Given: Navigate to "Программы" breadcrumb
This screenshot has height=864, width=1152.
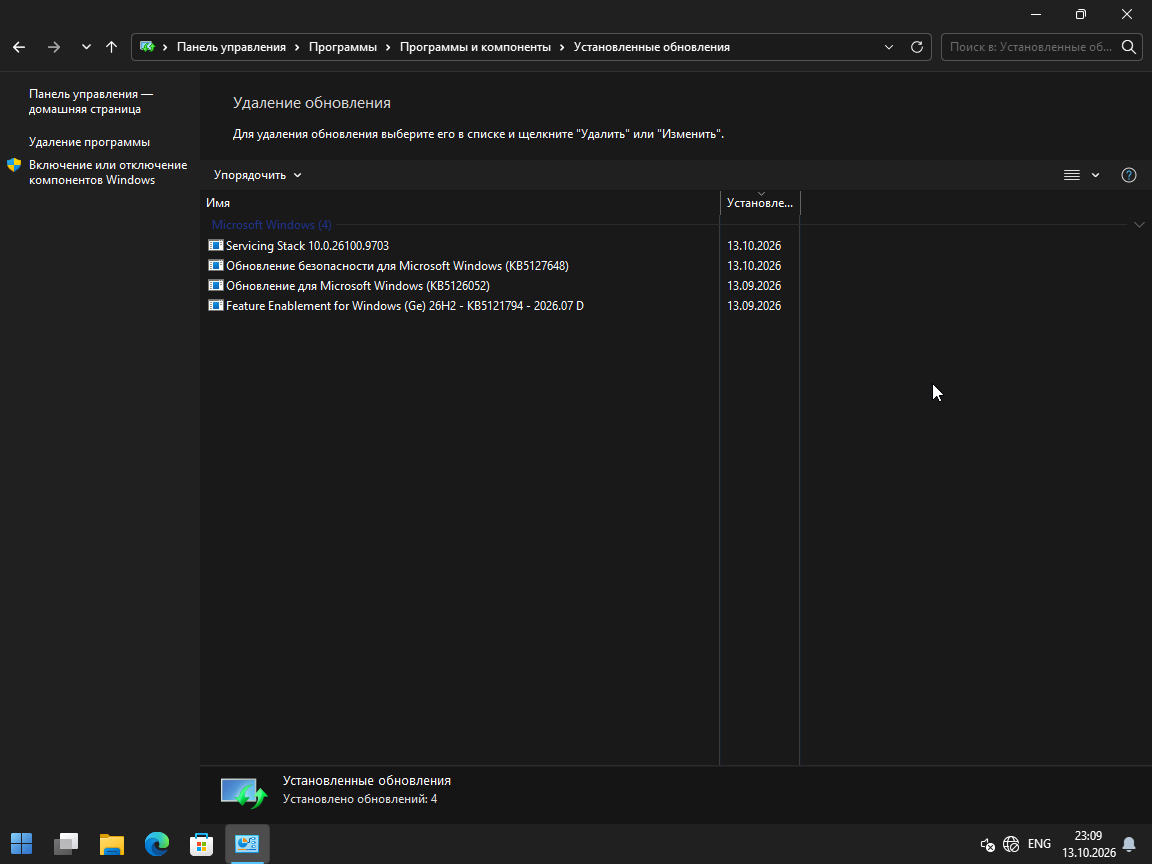Looking at the screenshot, I should [342, 47].
